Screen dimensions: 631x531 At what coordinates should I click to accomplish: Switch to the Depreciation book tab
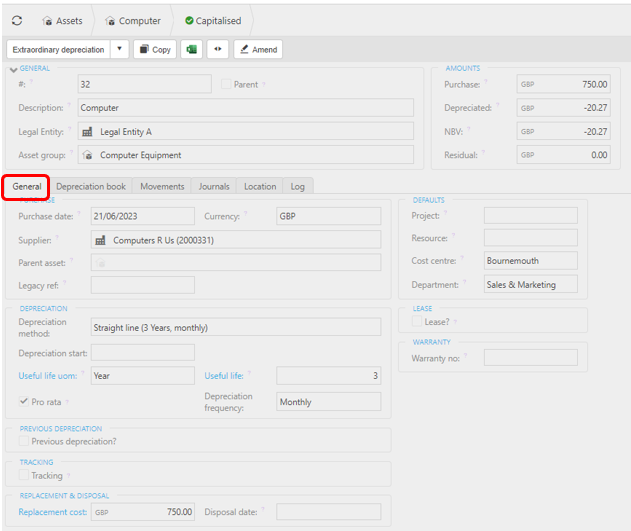click(91, 187)
